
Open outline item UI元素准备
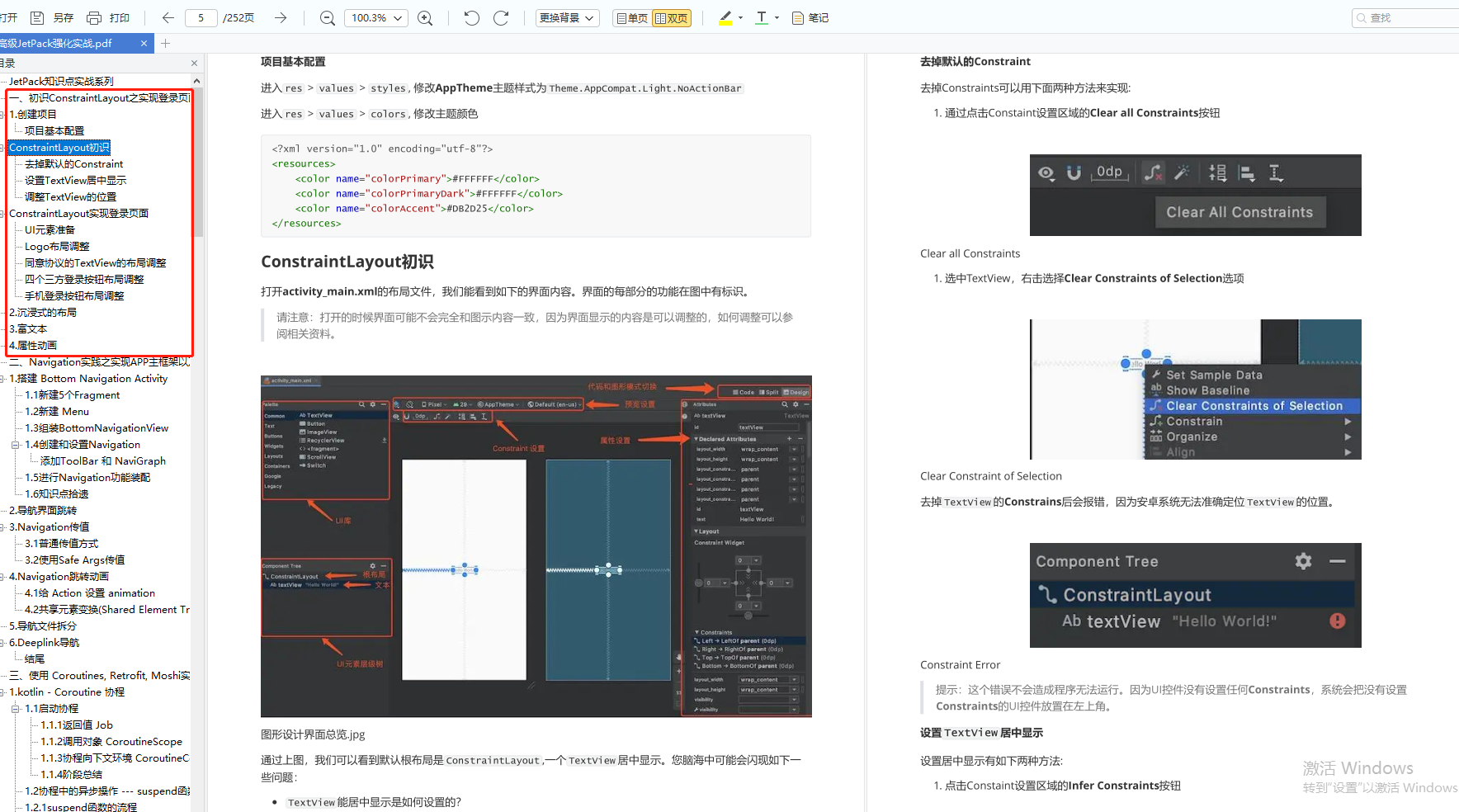[50, 229]
